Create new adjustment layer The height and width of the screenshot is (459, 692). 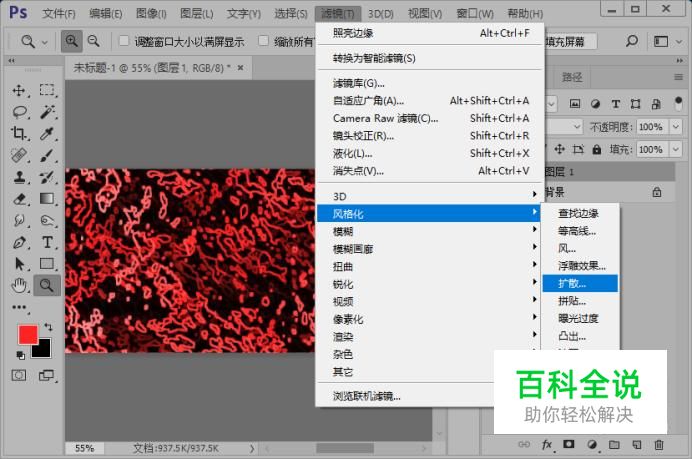pos(592,444)
